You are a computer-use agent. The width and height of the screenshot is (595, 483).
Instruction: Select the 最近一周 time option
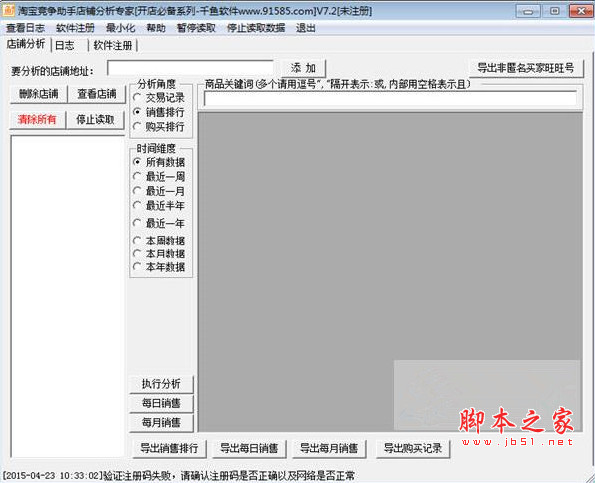[x=159, y=176]
